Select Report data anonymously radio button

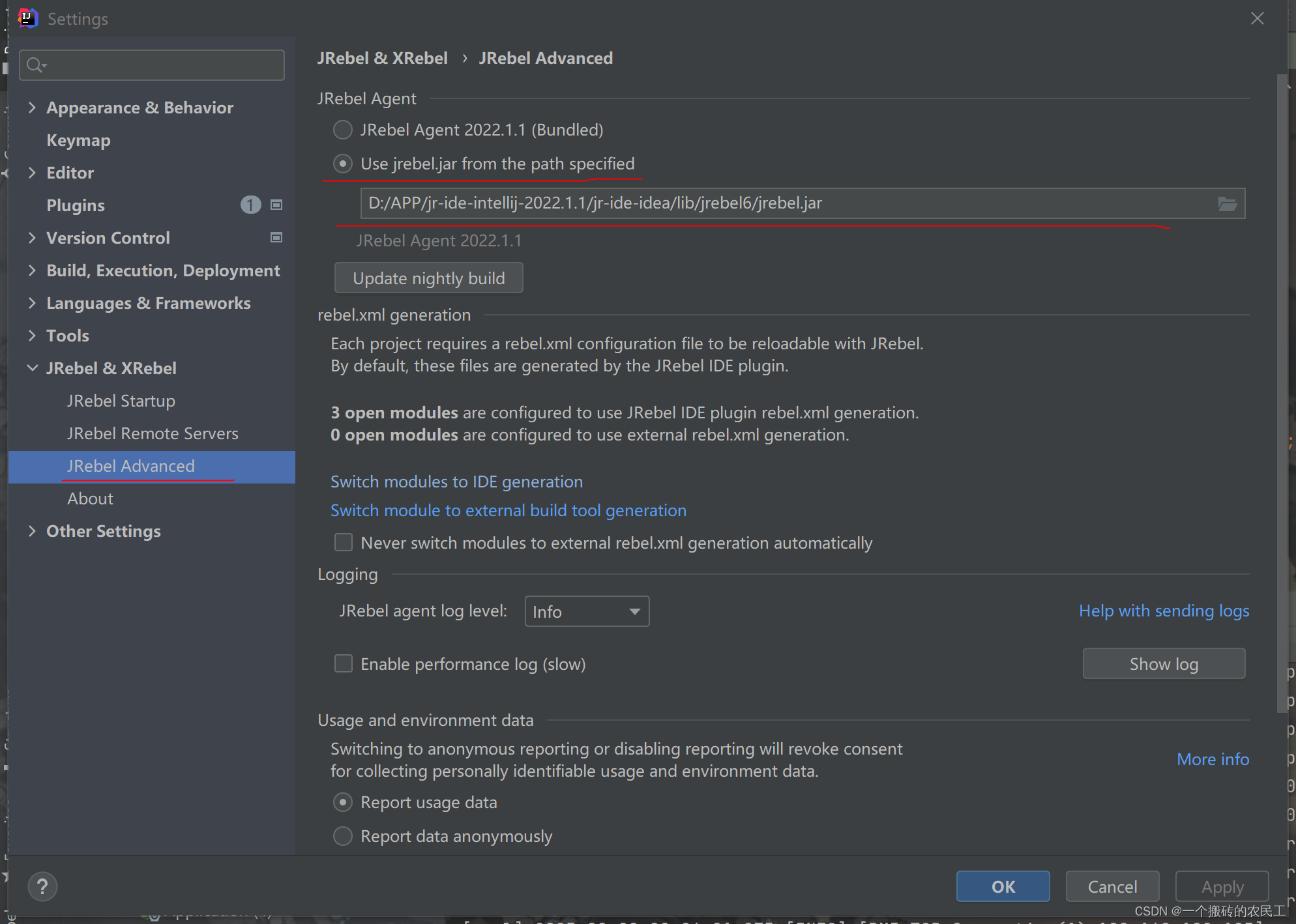click(x=342, y=836)
